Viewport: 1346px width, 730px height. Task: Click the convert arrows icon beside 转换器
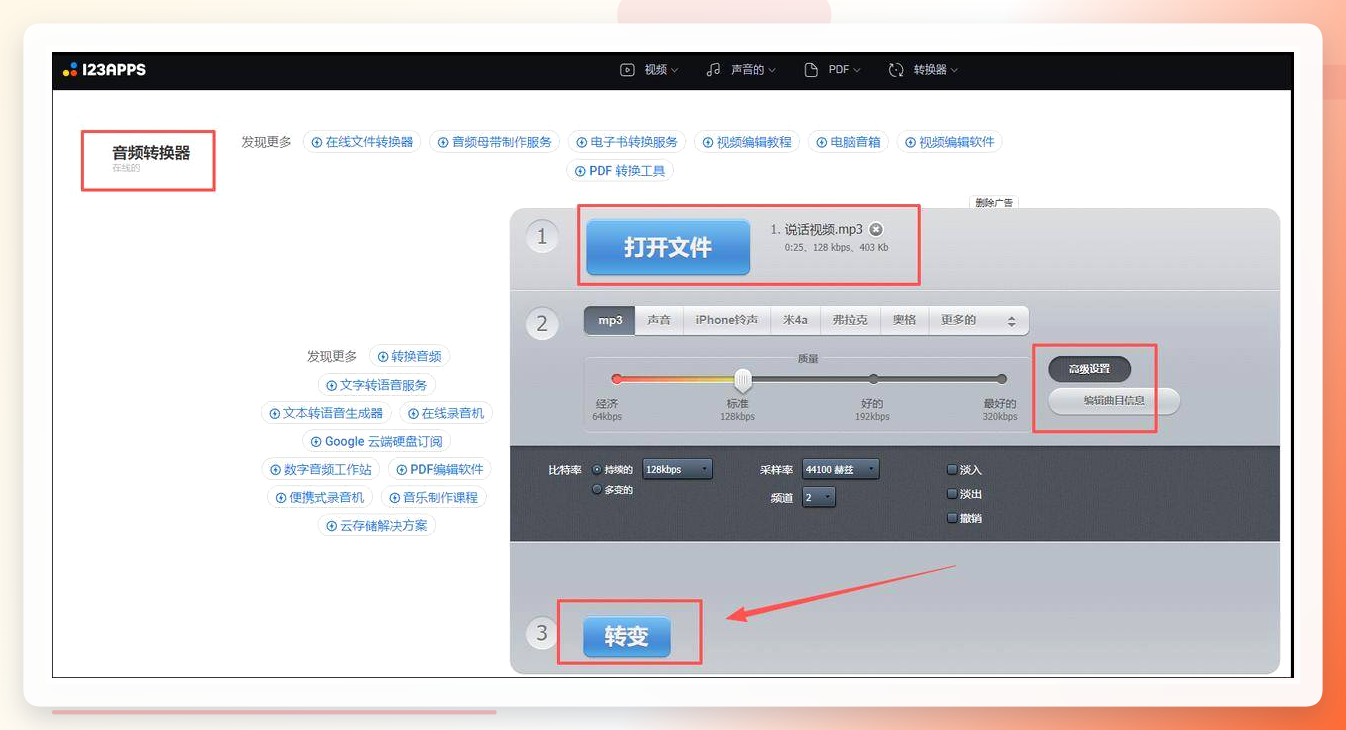point(895,70)
